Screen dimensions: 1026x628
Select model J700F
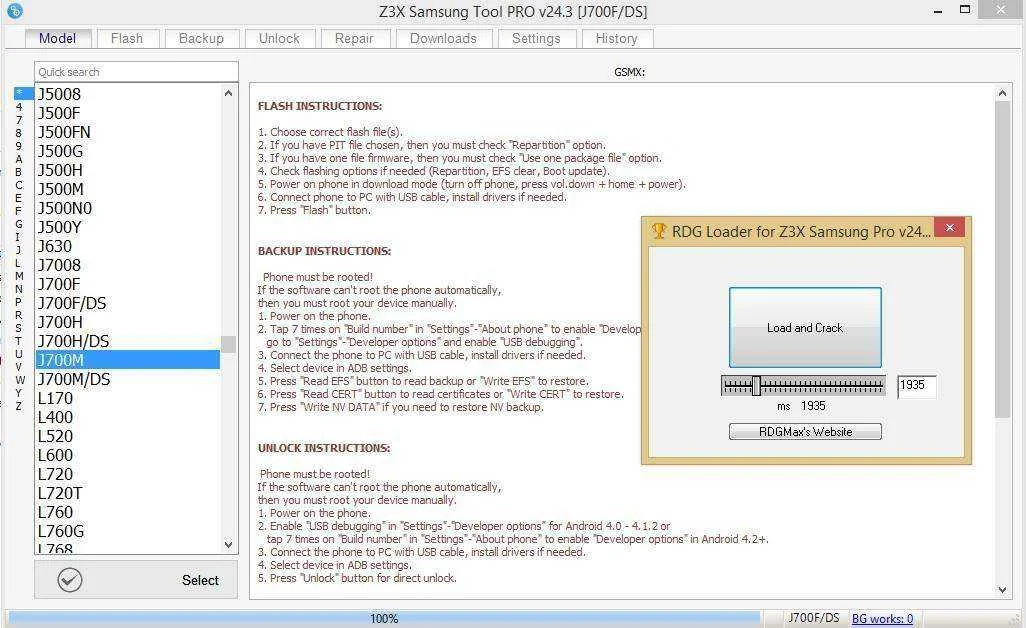coord(128,284)
